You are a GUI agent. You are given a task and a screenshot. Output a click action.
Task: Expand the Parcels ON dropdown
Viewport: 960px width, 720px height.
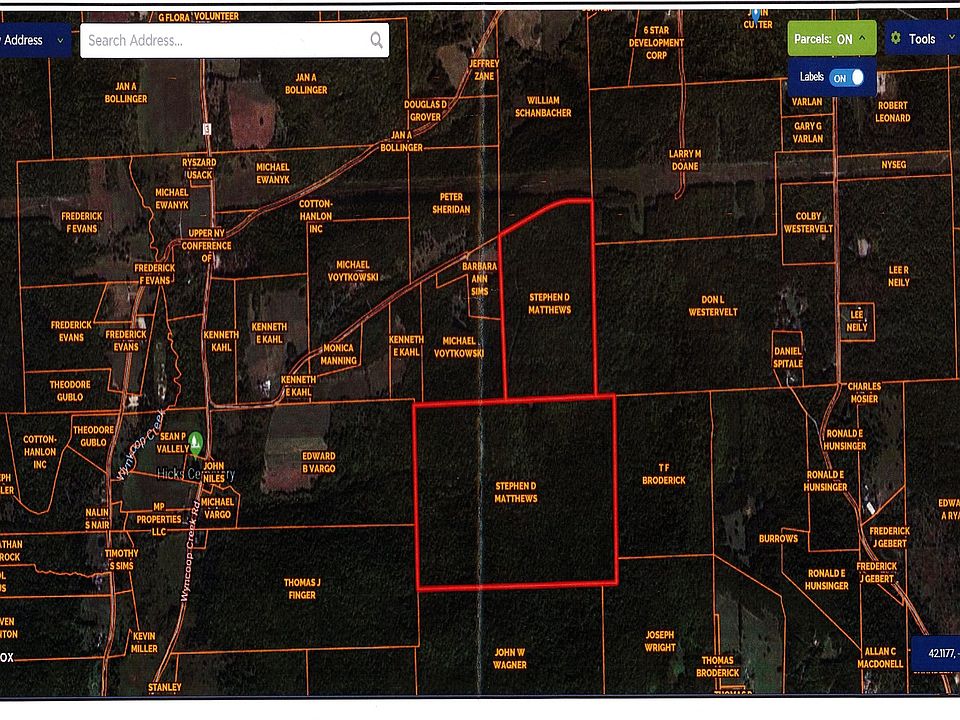click(x=831, y=39)
